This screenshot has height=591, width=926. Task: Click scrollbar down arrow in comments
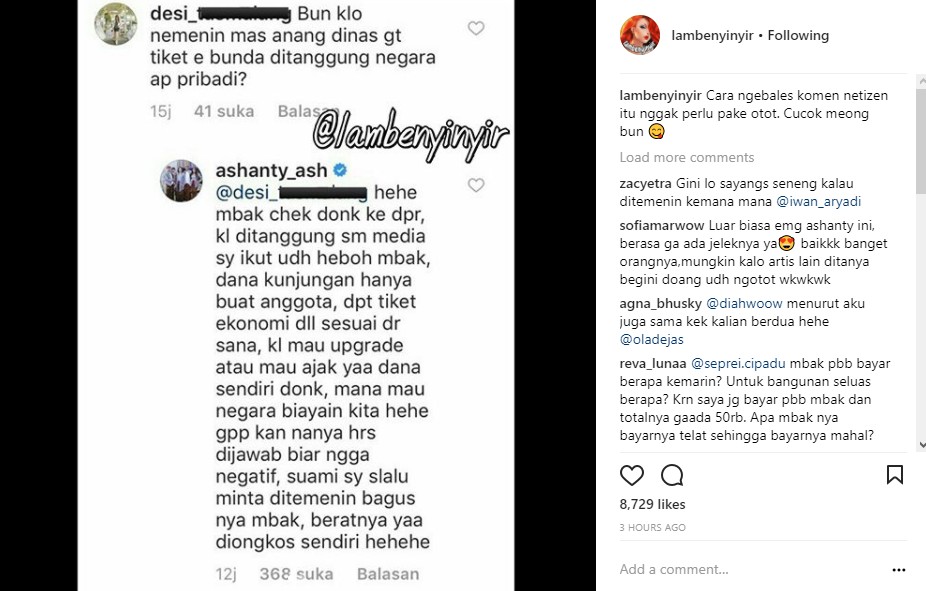pyautogui.click(x=921, y=446)
